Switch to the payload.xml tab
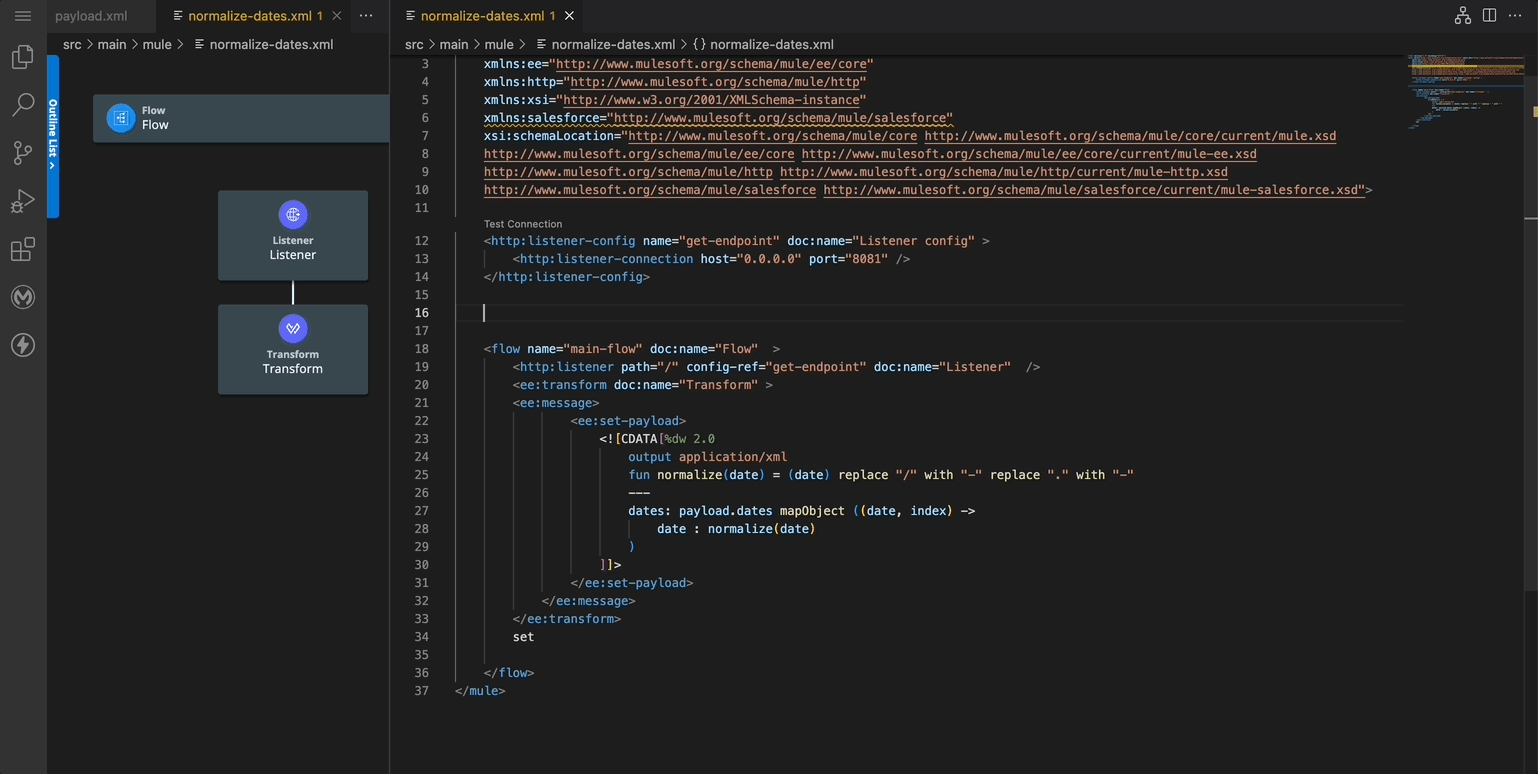Image resolution: width=1538 pixels, height=774 pixels. click(91, 16)
